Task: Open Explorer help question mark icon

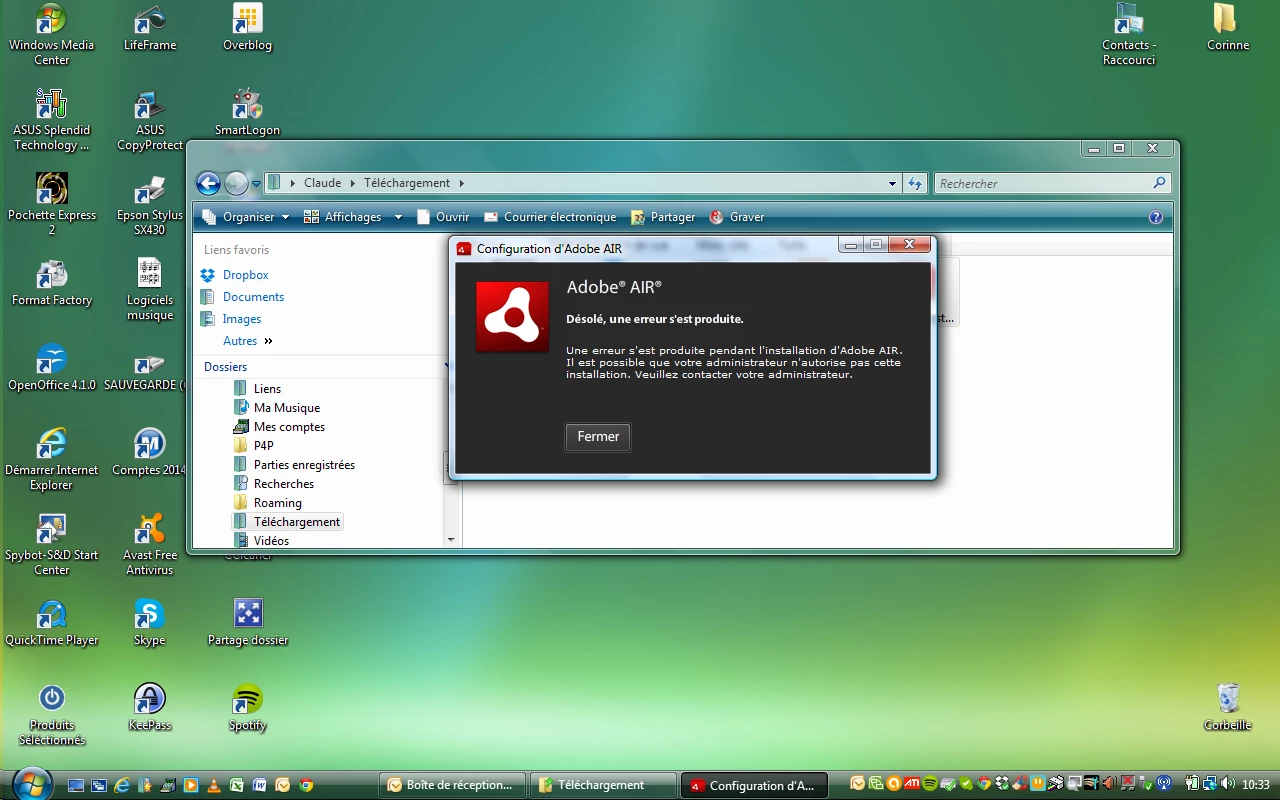Action: click(x=1156, y=217)
